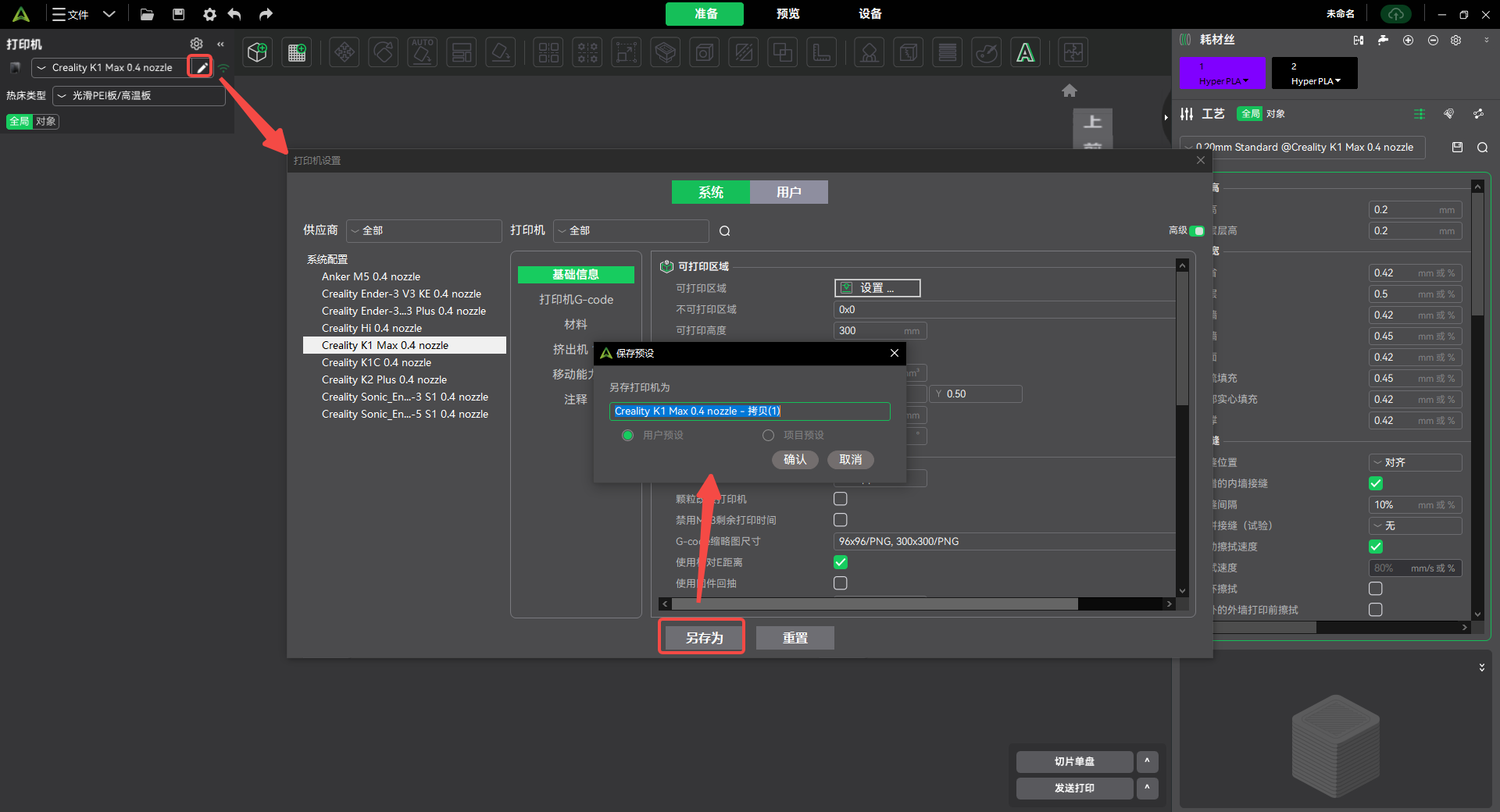Click the 另存为 button
This screenshot has width=1500, height=812.
point(705,638)
